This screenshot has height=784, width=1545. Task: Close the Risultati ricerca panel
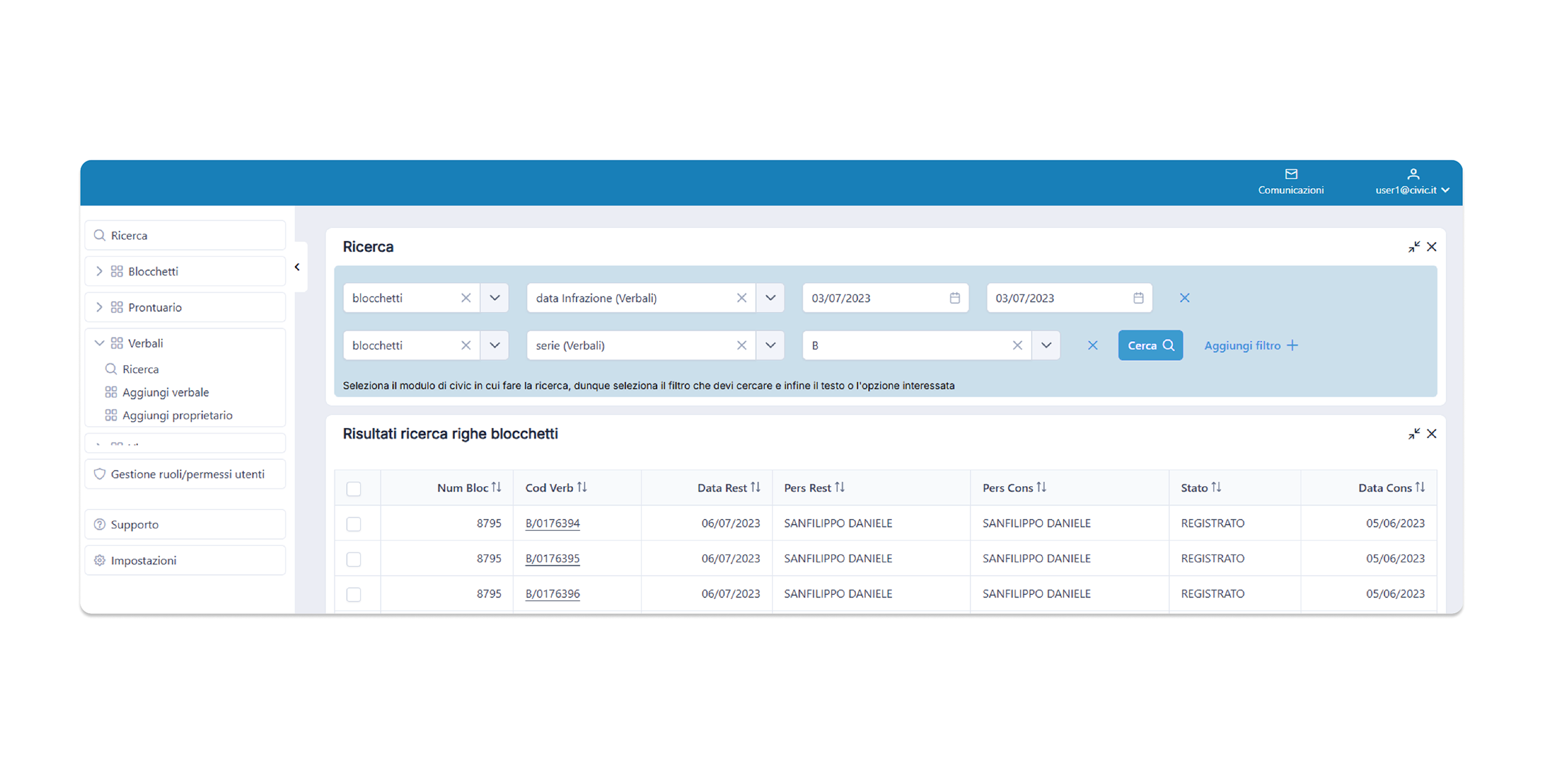click(1432, 434)
